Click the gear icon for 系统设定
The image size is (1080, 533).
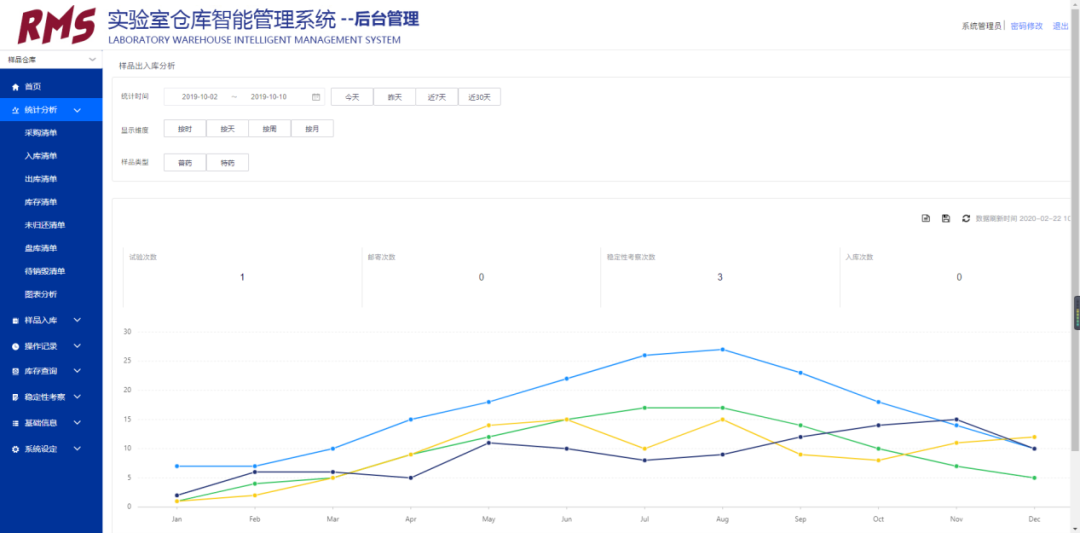coord(15,450)
